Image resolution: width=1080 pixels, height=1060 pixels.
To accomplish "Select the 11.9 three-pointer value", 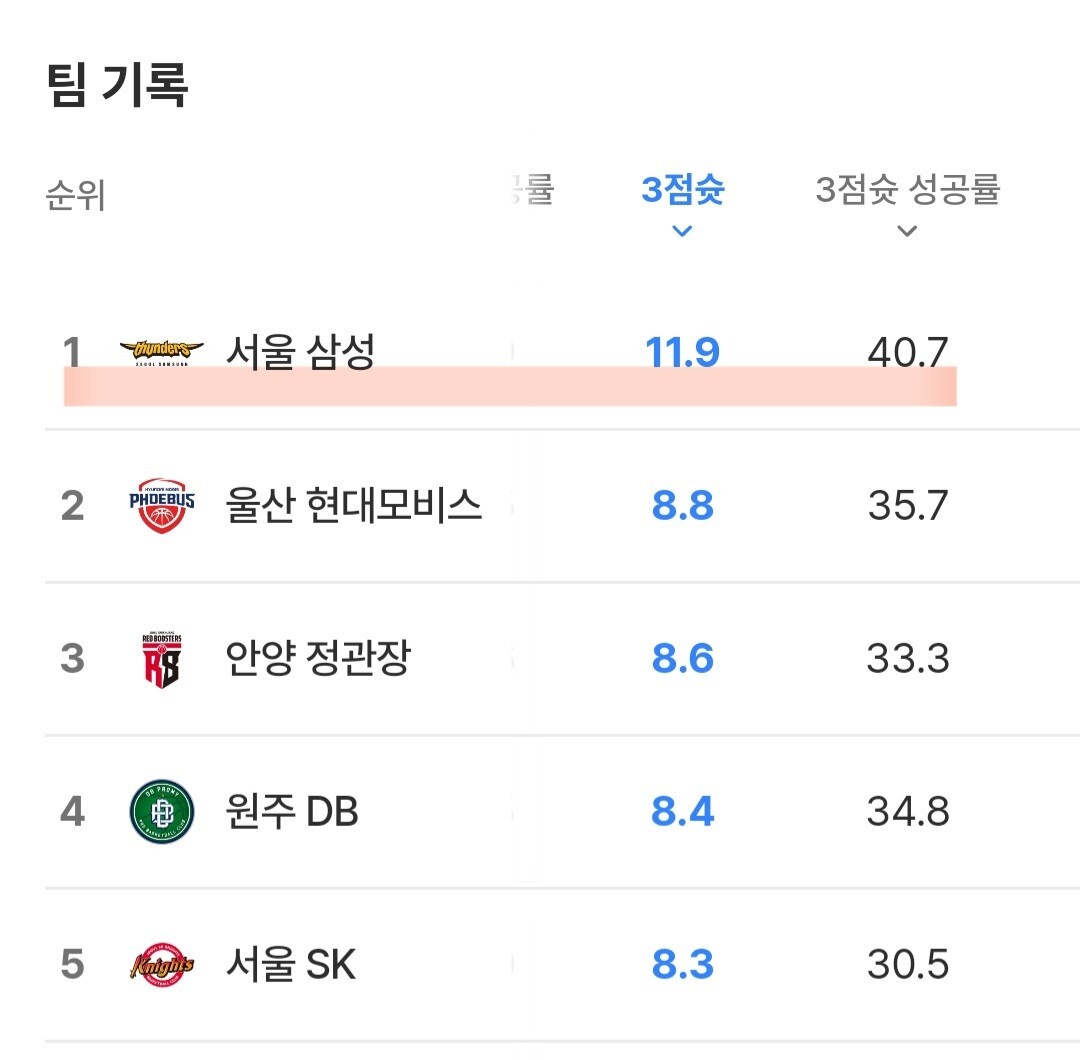I will (683, 353).
